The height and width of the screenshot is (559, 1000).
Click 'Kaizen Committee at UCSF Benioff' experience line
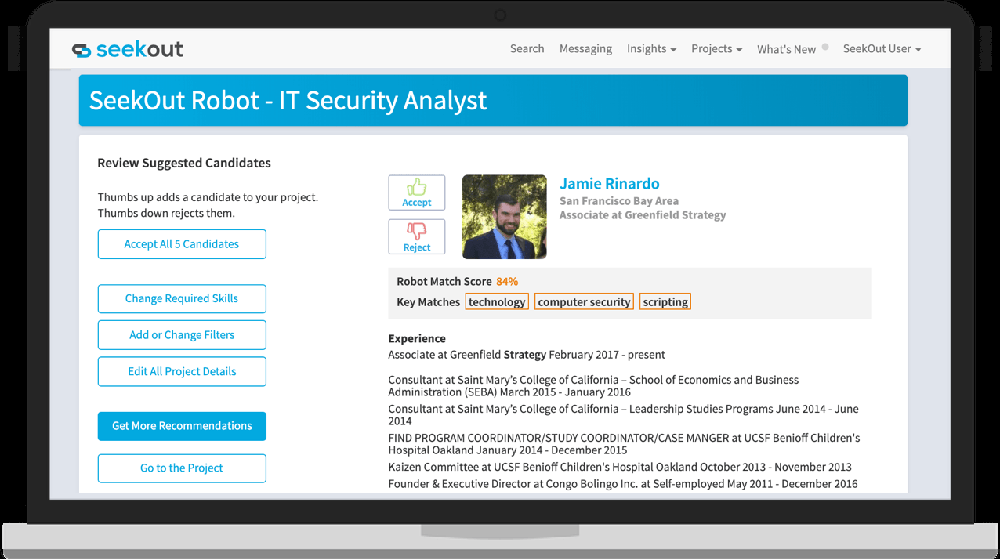[x=620, y=467]
